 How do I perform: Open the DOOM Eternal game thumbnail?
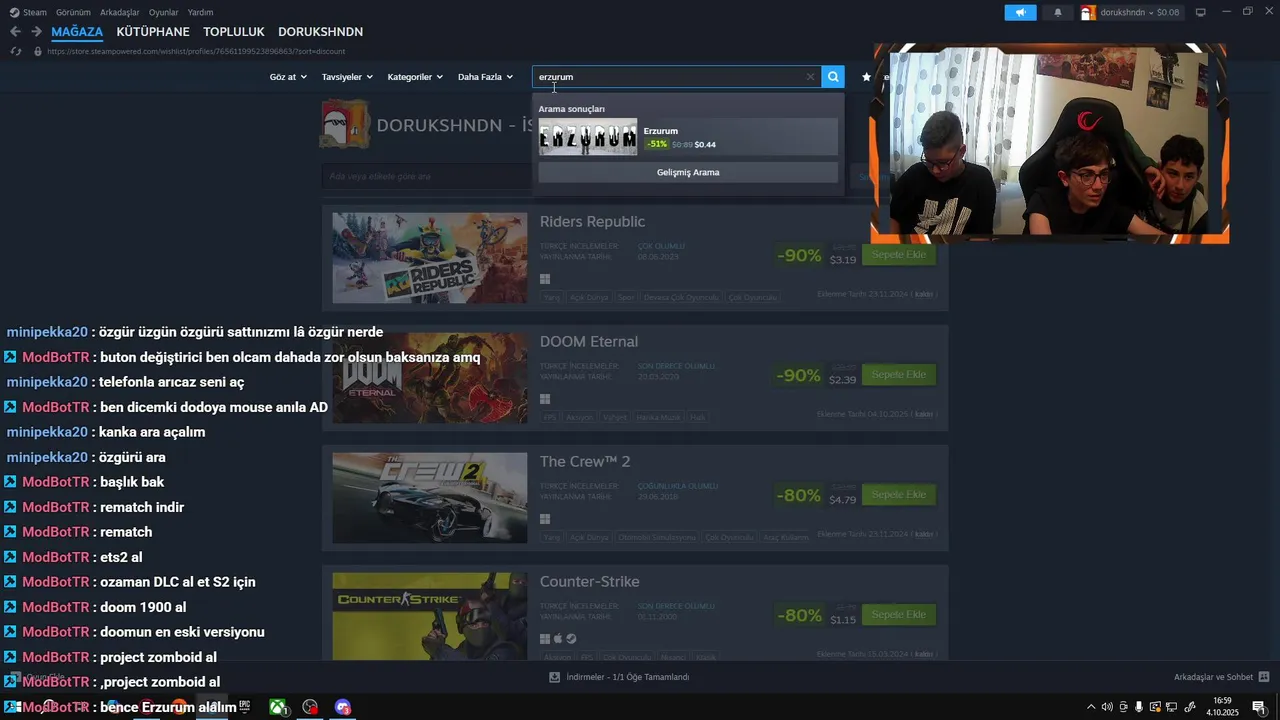pyautogui.click(x=430, y=378)
